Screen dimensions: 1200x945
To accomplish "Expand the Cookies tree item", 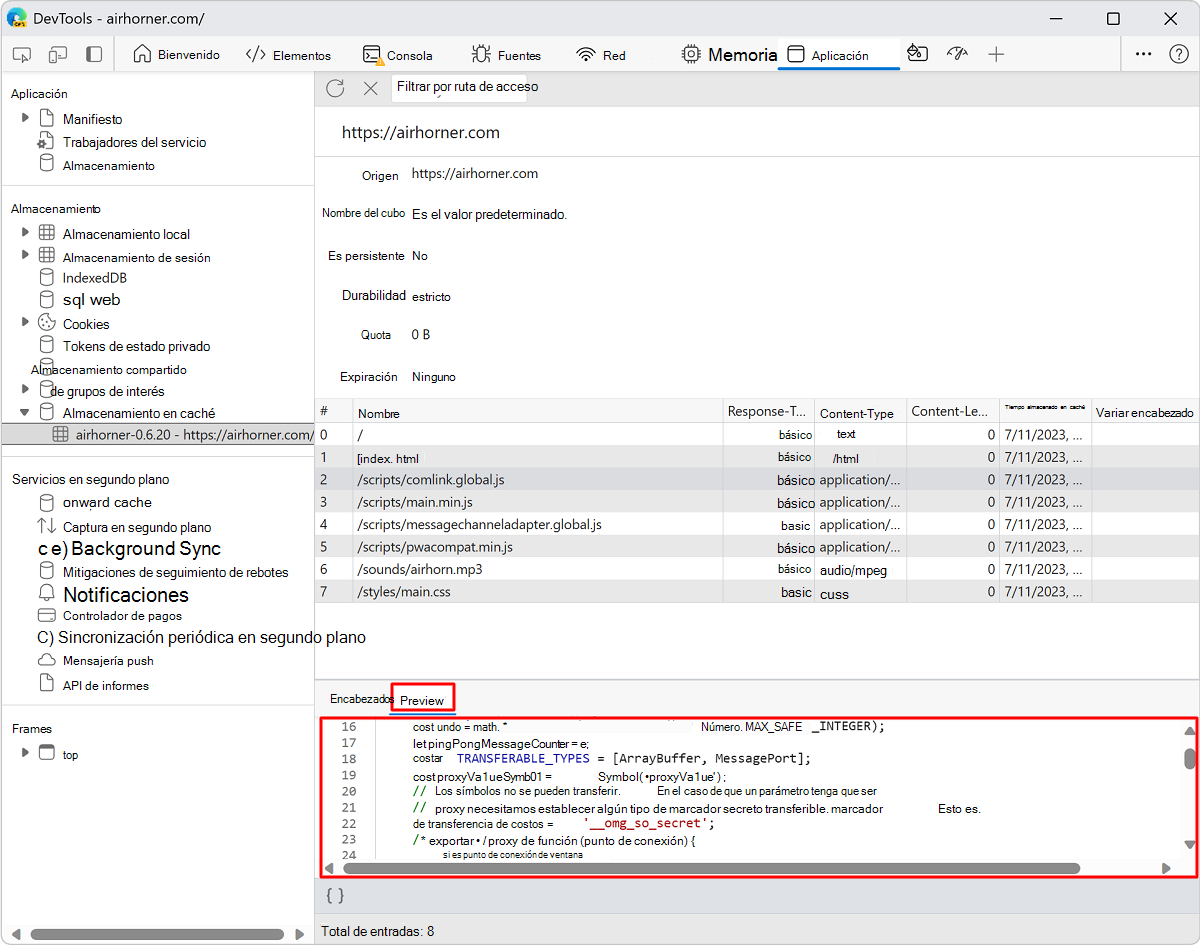I will tap(25, 322).
